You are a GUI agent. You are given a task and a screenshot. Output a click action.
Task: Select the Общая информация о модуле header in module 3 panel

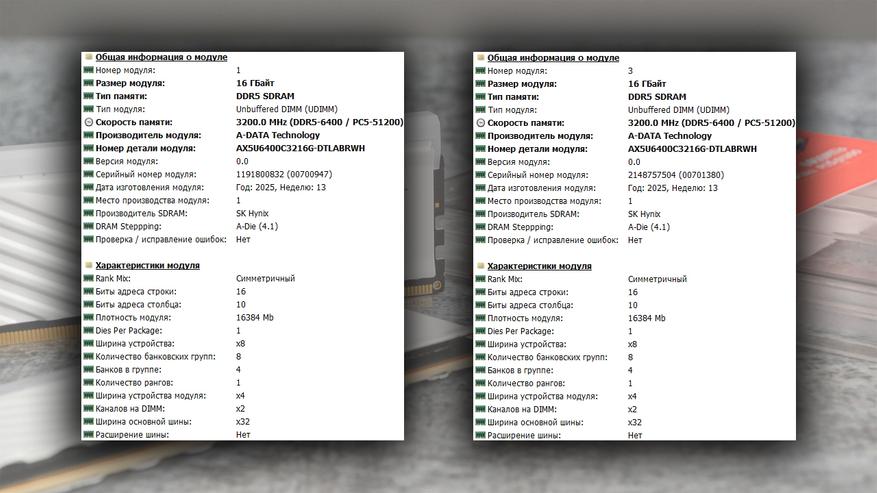(x=553, y=58)
